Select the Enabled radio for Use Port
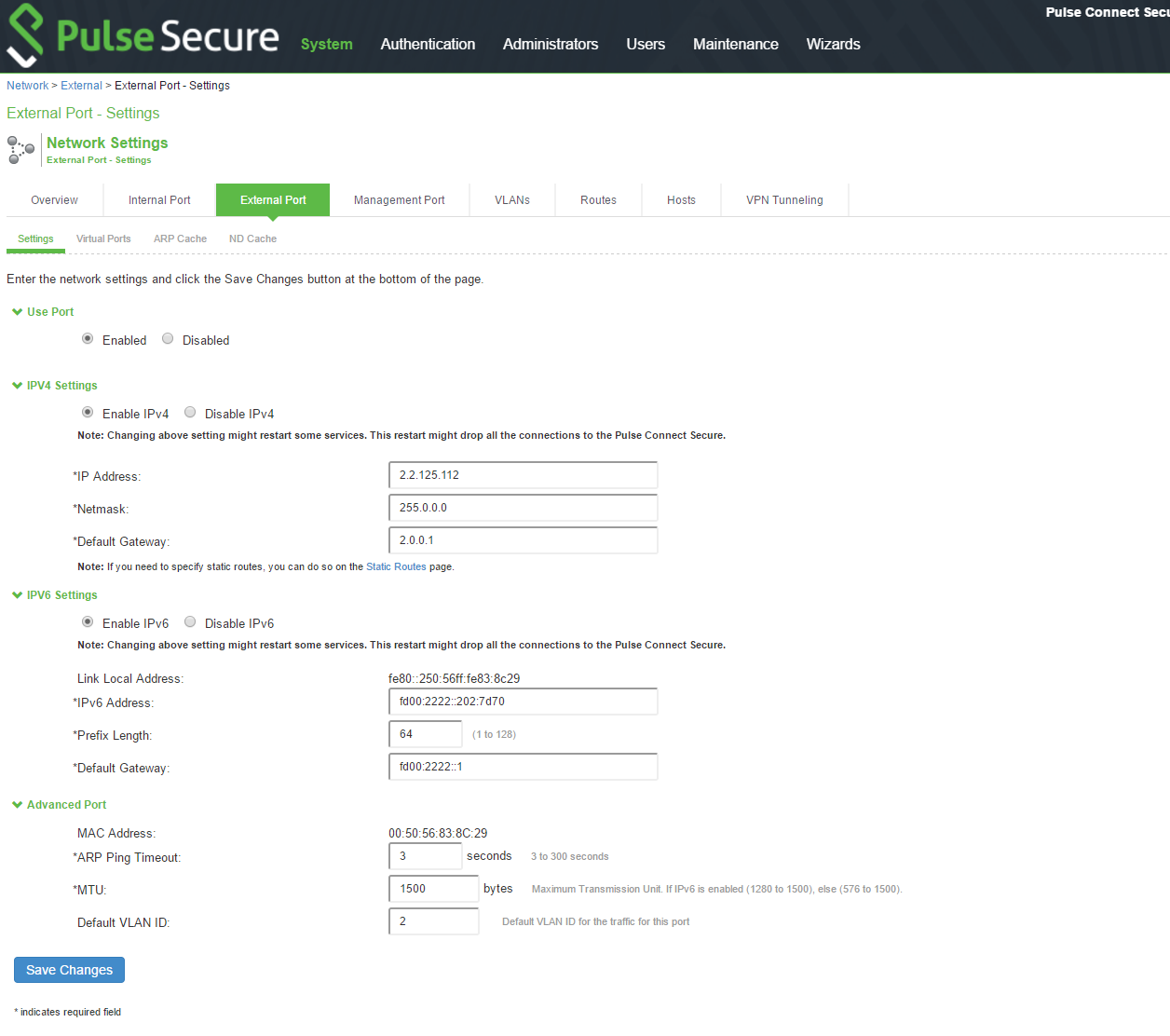Image resolution: width=1170 pixels, height=1036 pixels. 88,339
